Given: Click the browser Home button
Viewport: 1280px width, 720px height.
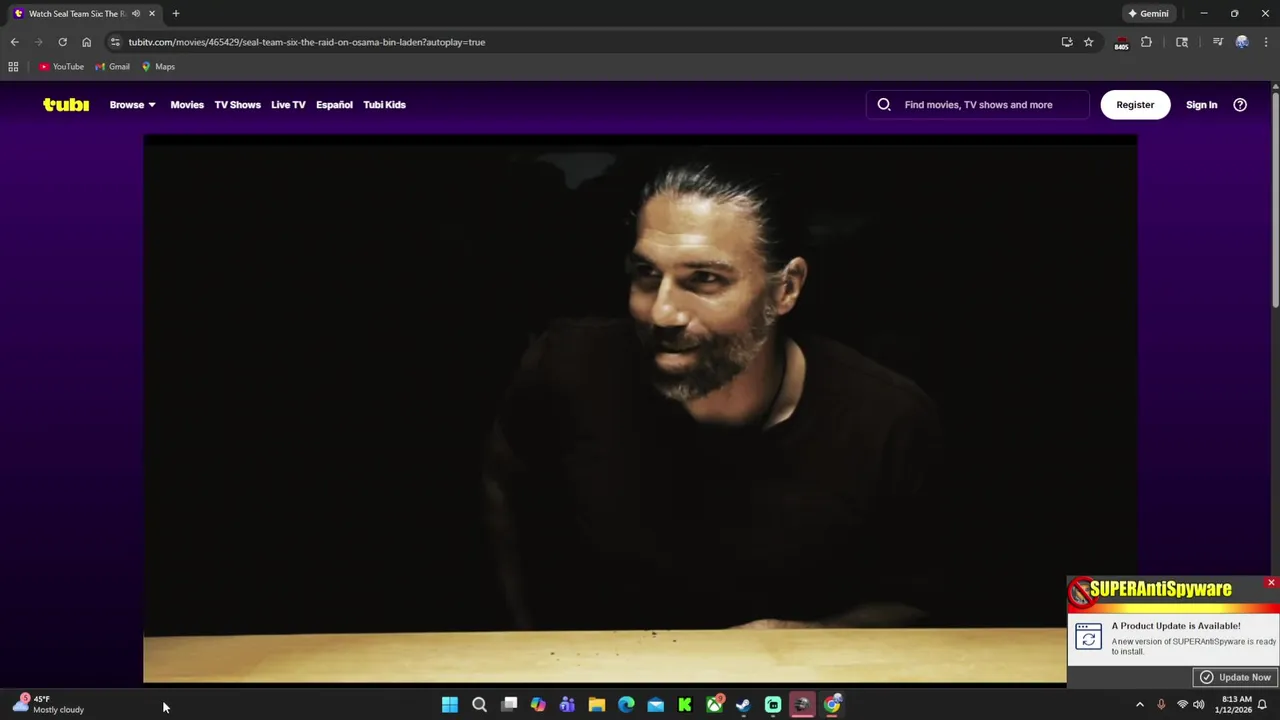Looking at the screenshot, I should (x=86, y=42).
